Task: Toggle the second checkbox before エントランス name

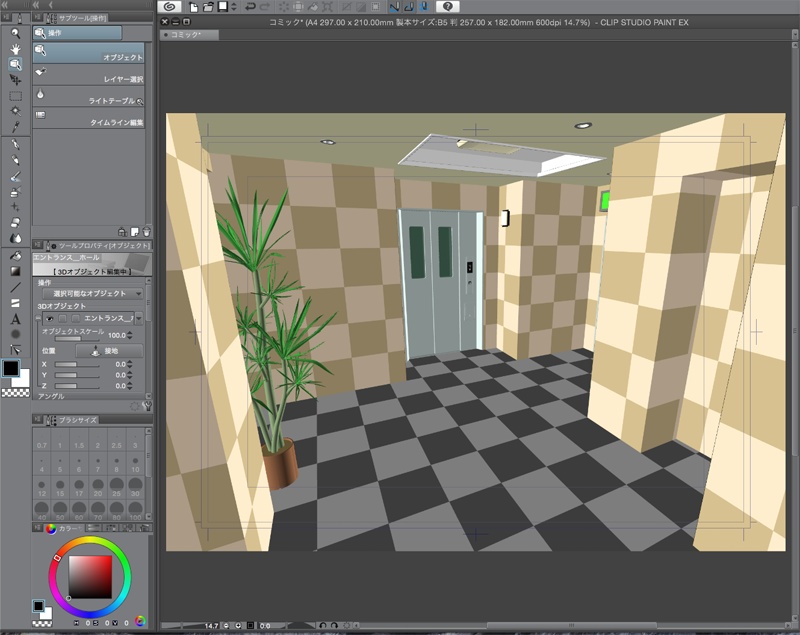Action: tap(76, 318)
